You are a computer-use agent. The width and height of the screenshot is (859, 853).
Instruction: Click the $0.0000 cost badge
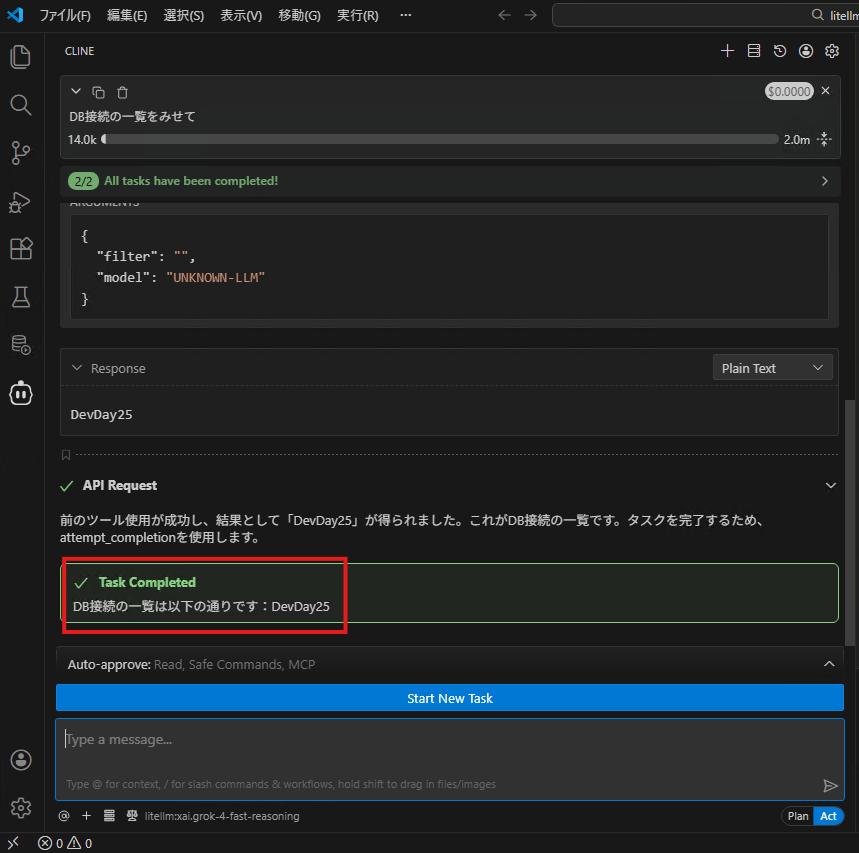tap(789, 91)
